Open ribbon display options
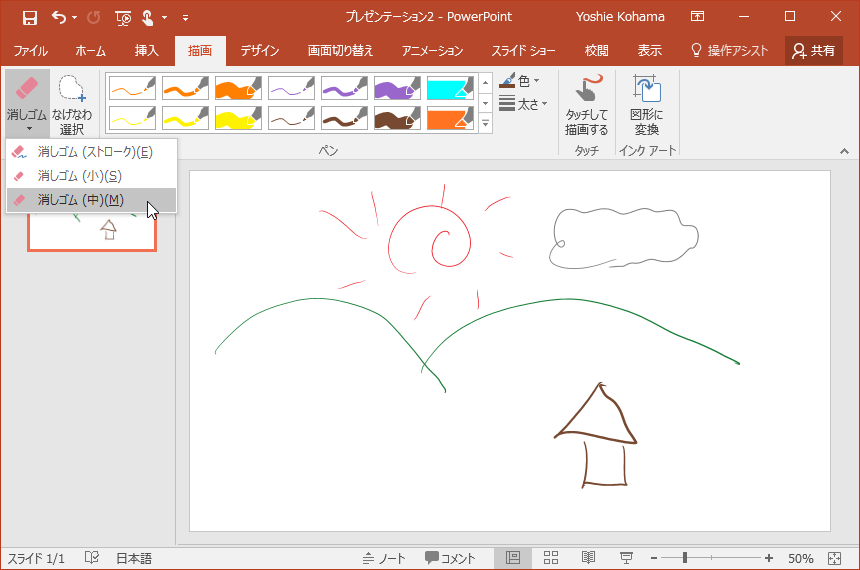 697,16
